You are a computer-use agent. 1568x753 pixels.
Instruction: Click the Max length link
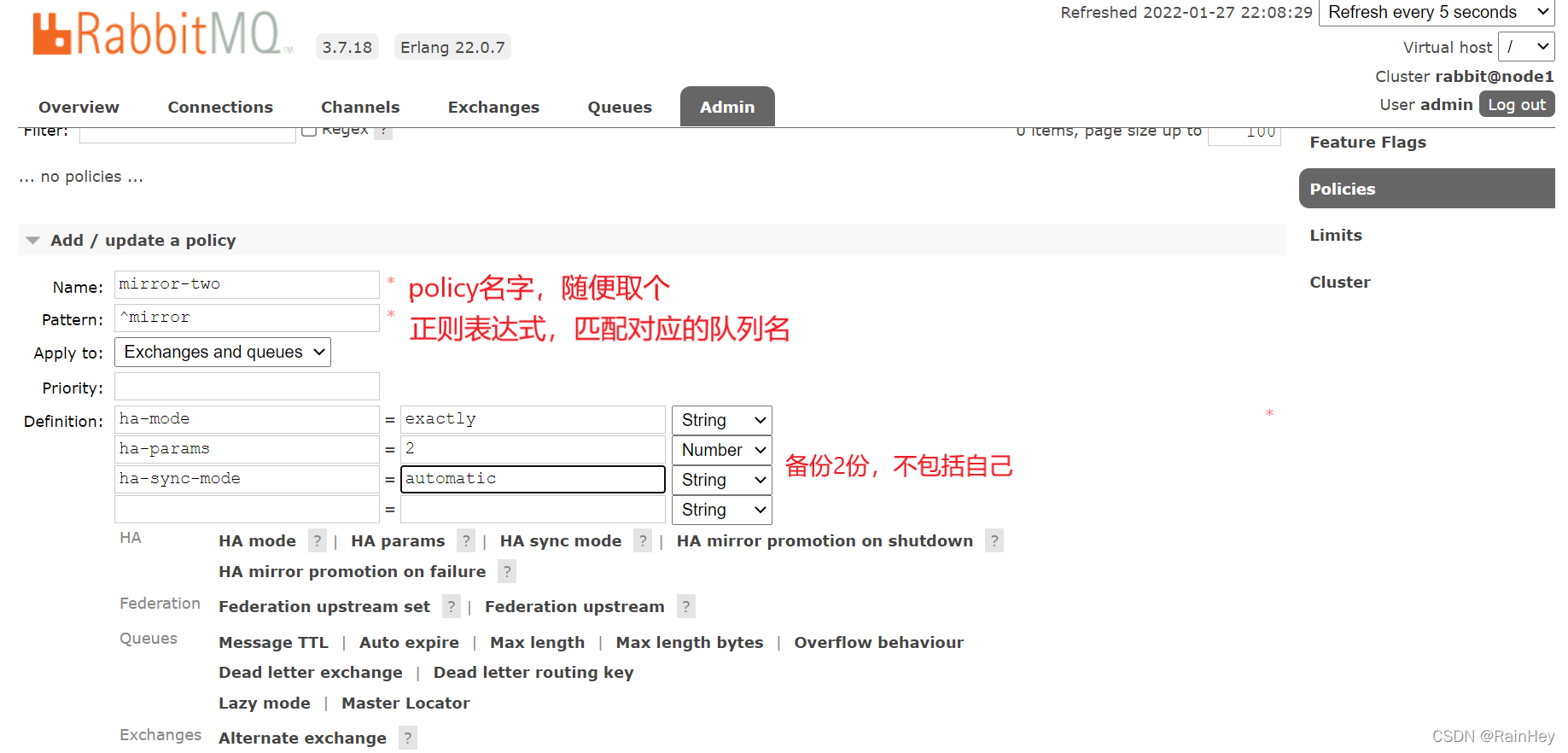537,642
